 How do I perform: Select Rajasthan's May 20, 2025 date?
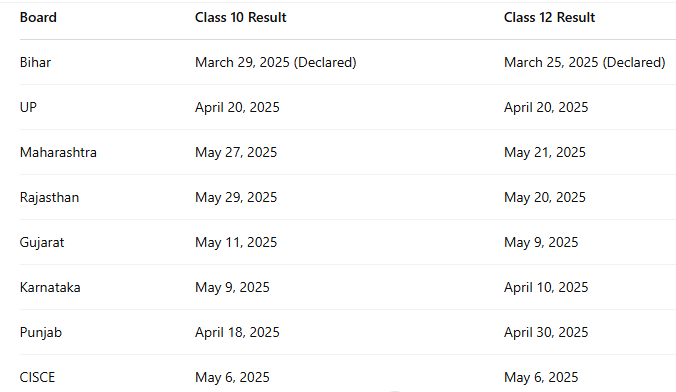[545, 198]
